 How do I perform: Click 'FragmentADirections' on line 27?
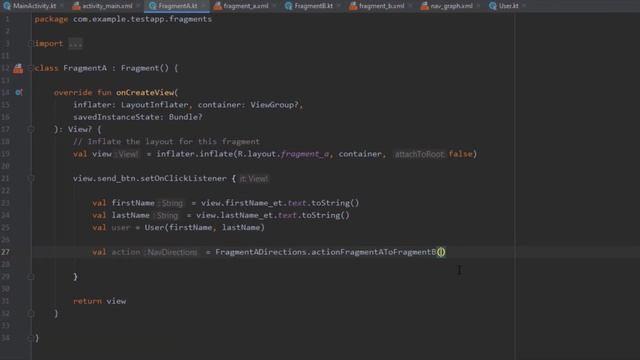click(260, 252)
